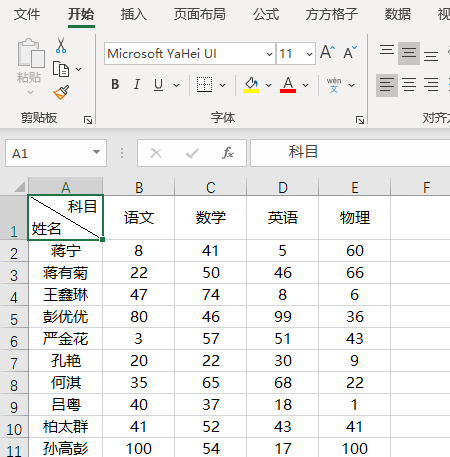This screenshot has width=450, height=457.
Task: Click the wén phonetic guide icon
Action: point(334,85)
